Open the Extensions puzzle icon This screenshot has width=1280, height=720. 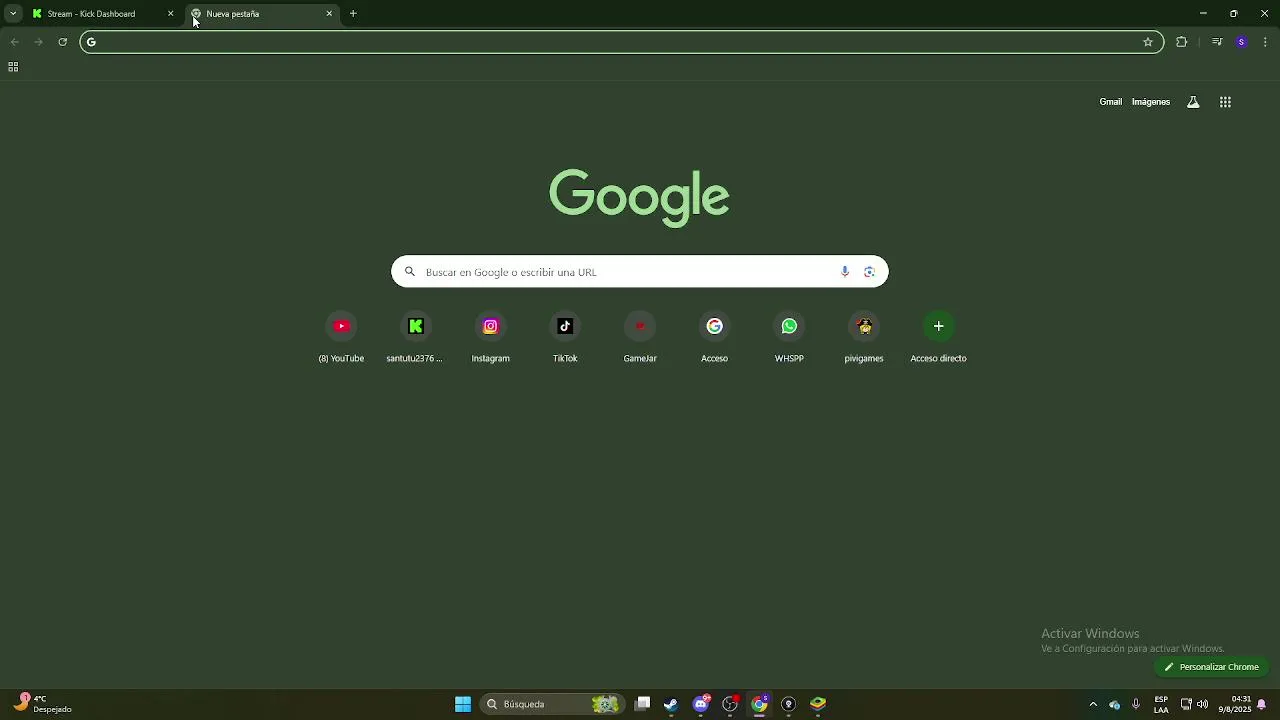tap(1181, 42)
